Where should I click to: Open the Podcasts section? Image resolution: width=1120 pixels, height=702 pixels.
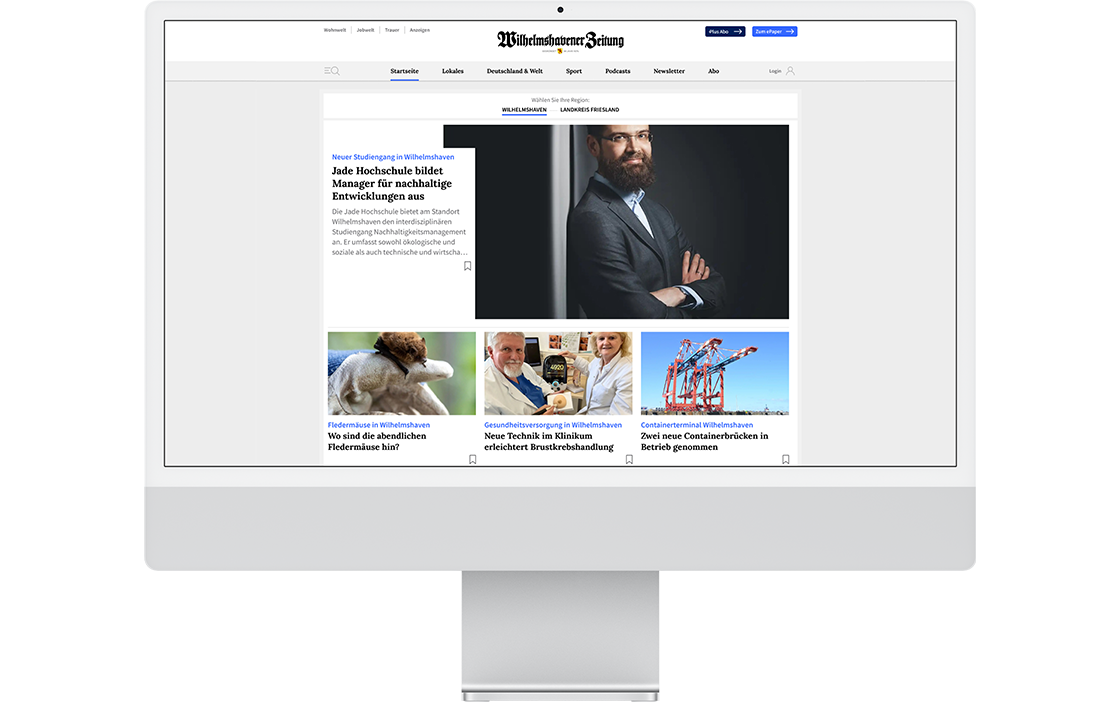617,71
